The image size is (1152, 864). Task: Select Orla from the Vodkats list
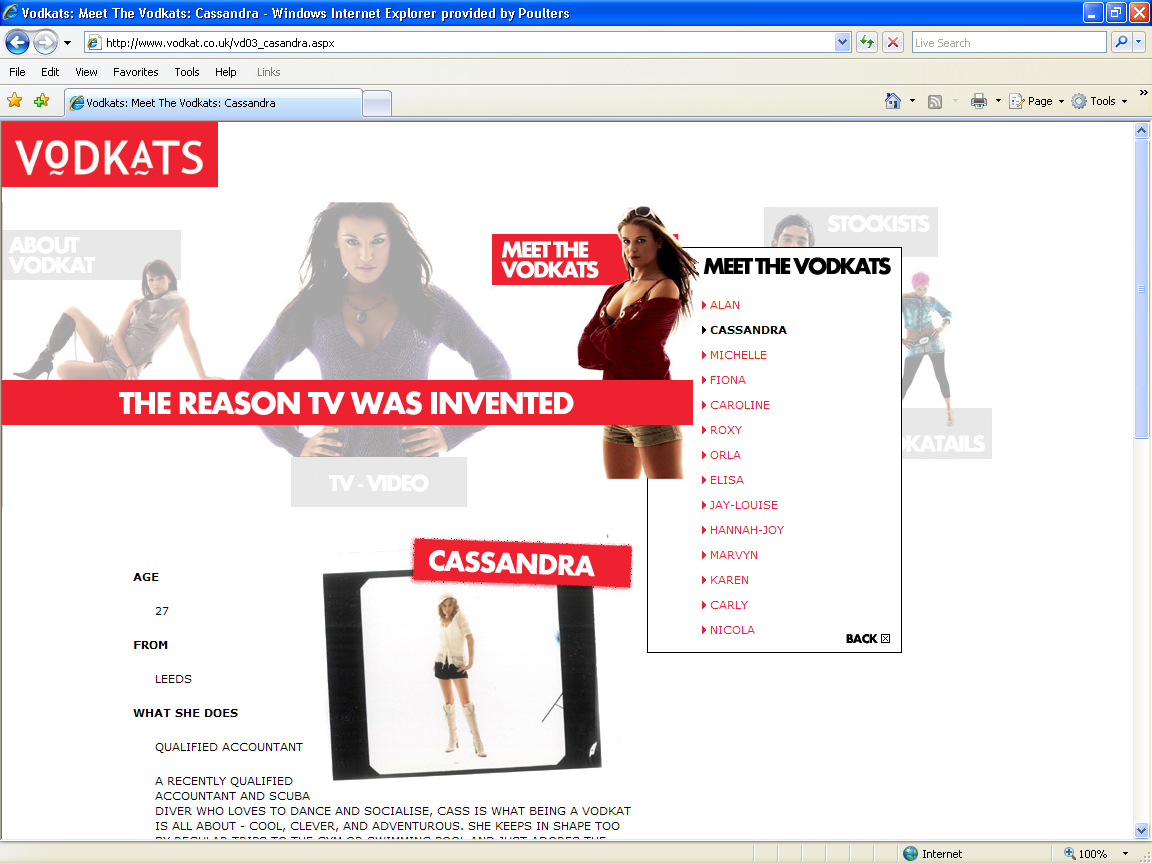[x=721, y=455]
